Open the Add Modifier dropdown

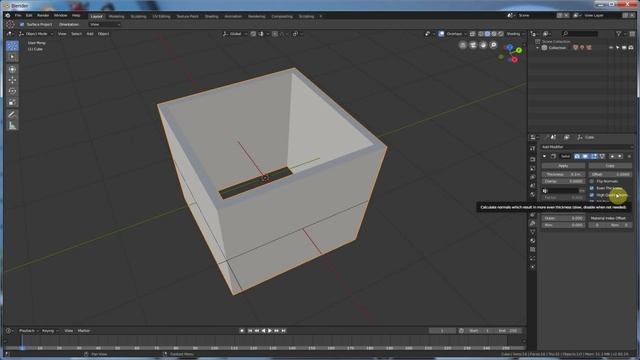587,147
